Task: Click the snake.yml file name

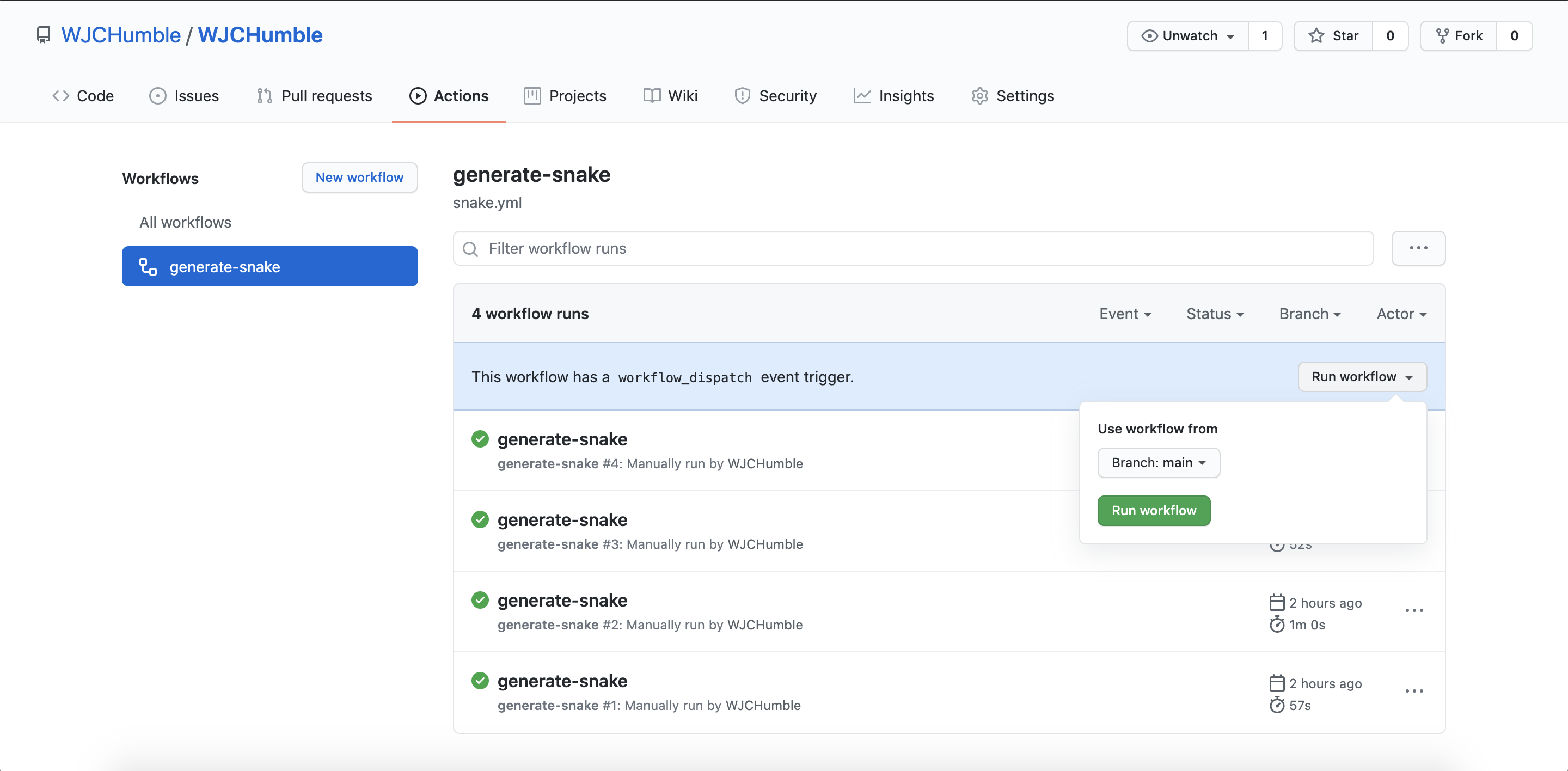Action: [x=487, y=203]
